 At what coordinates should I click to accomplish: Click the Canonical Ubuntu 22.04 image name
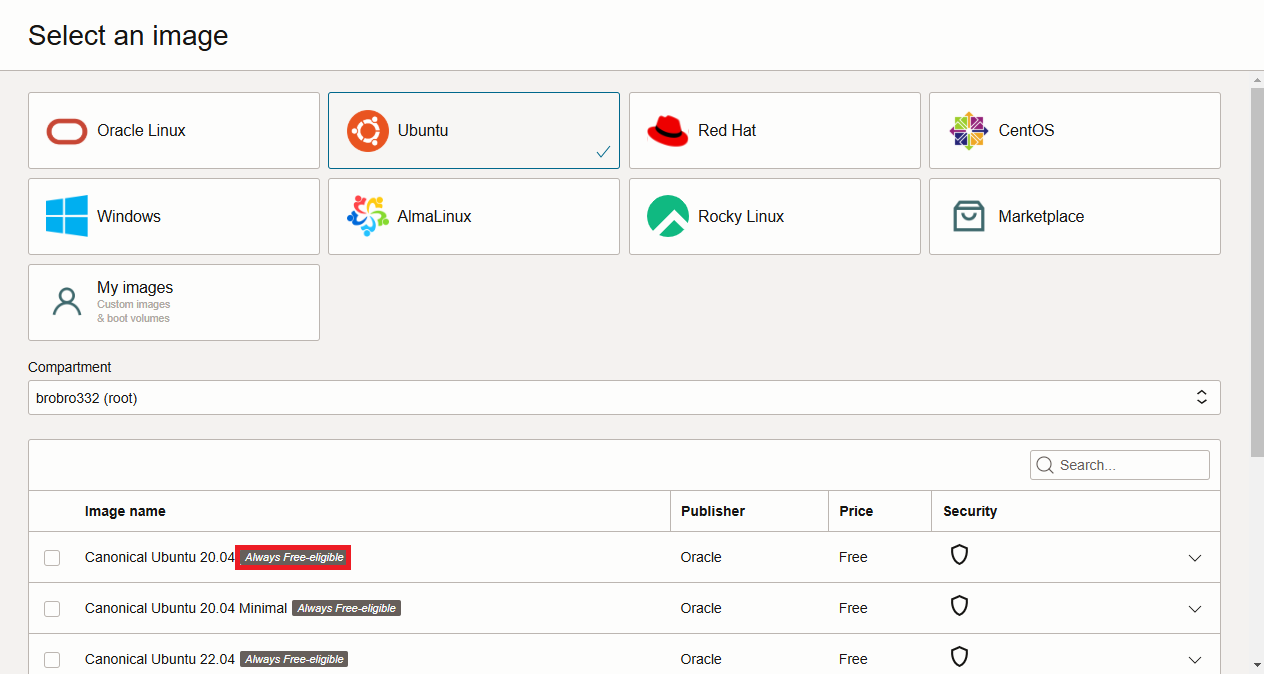(x=160, y=659)
